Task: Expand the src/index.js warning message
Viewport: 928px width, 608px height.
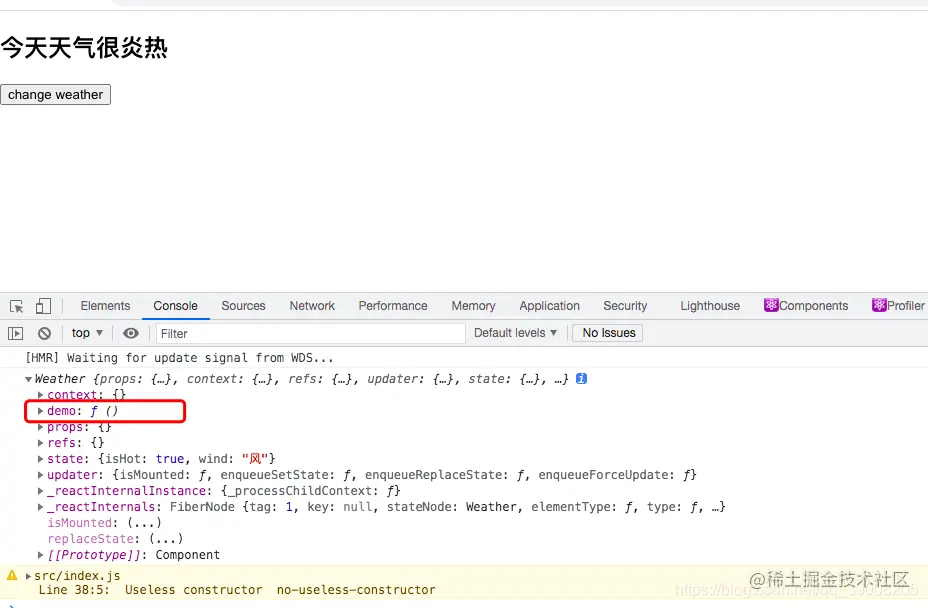Action: (x=28, y=575)
